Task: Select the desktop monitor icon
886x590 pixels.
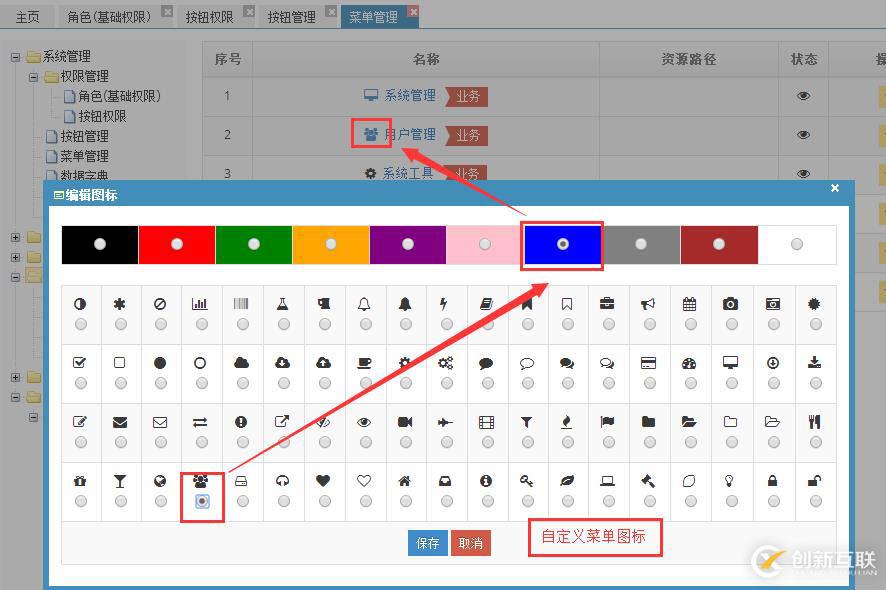Action: pyautogui.click(x=731, y=362)
